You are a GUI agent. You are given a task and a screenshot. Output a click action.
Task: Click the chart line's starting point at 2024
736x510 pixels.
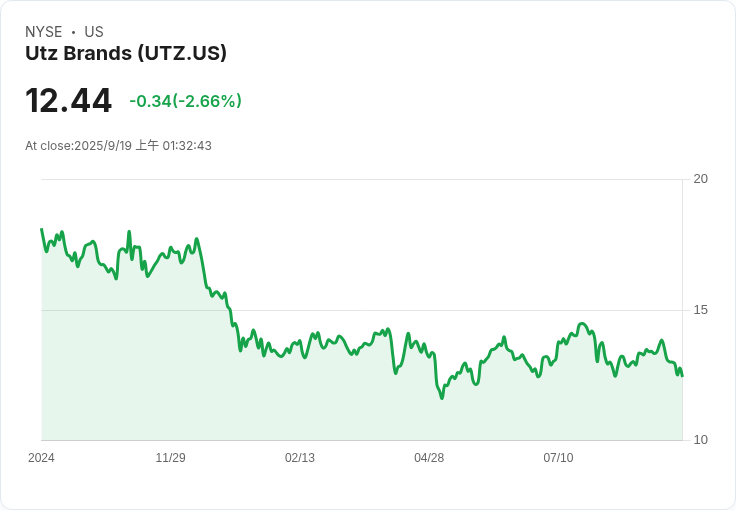(41, 229)
